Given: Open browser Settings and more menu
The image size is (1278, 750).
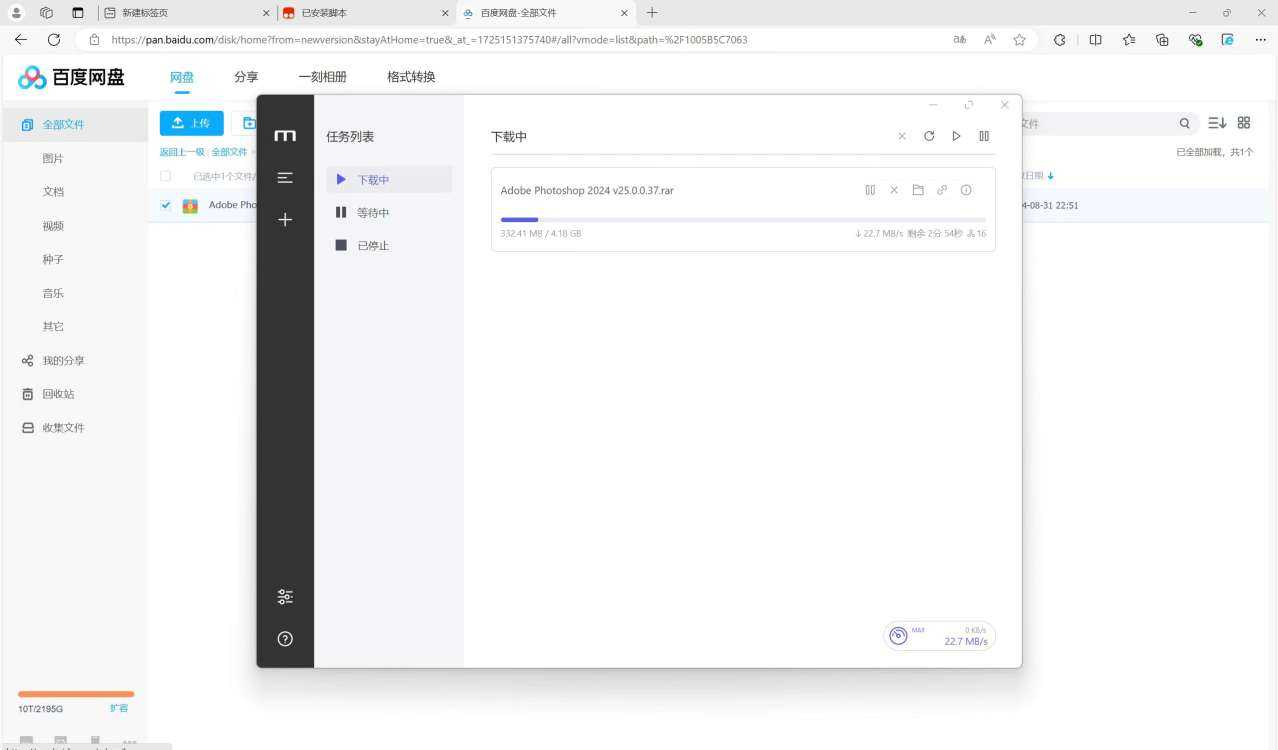Looking at the screenshot, I should [1259, 40].
